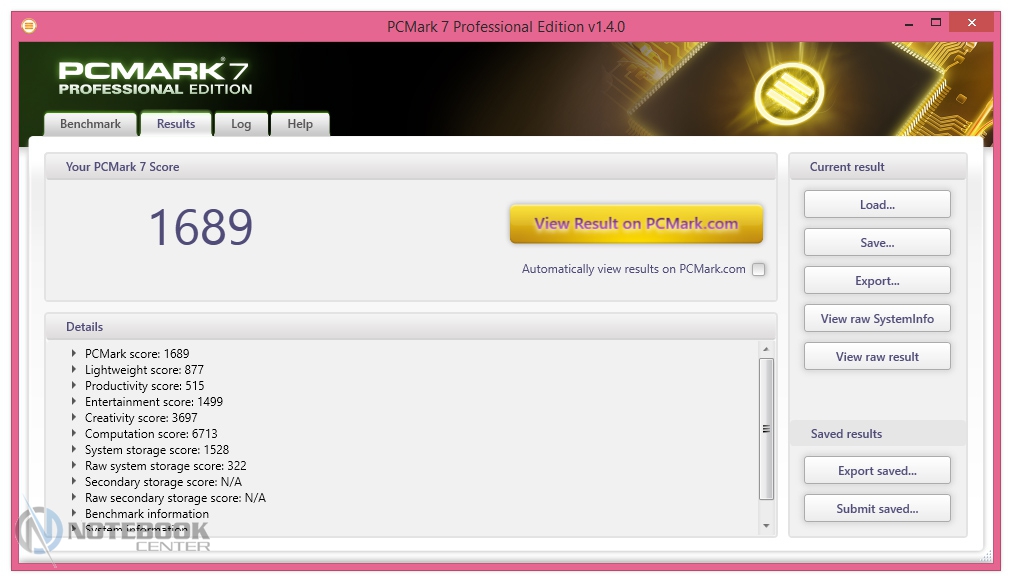Image resolution: width=1015 pixels, height=578 pixels.
Task: Click Submit saved... button
Action: pyautogui.click(x=877, y=509)
